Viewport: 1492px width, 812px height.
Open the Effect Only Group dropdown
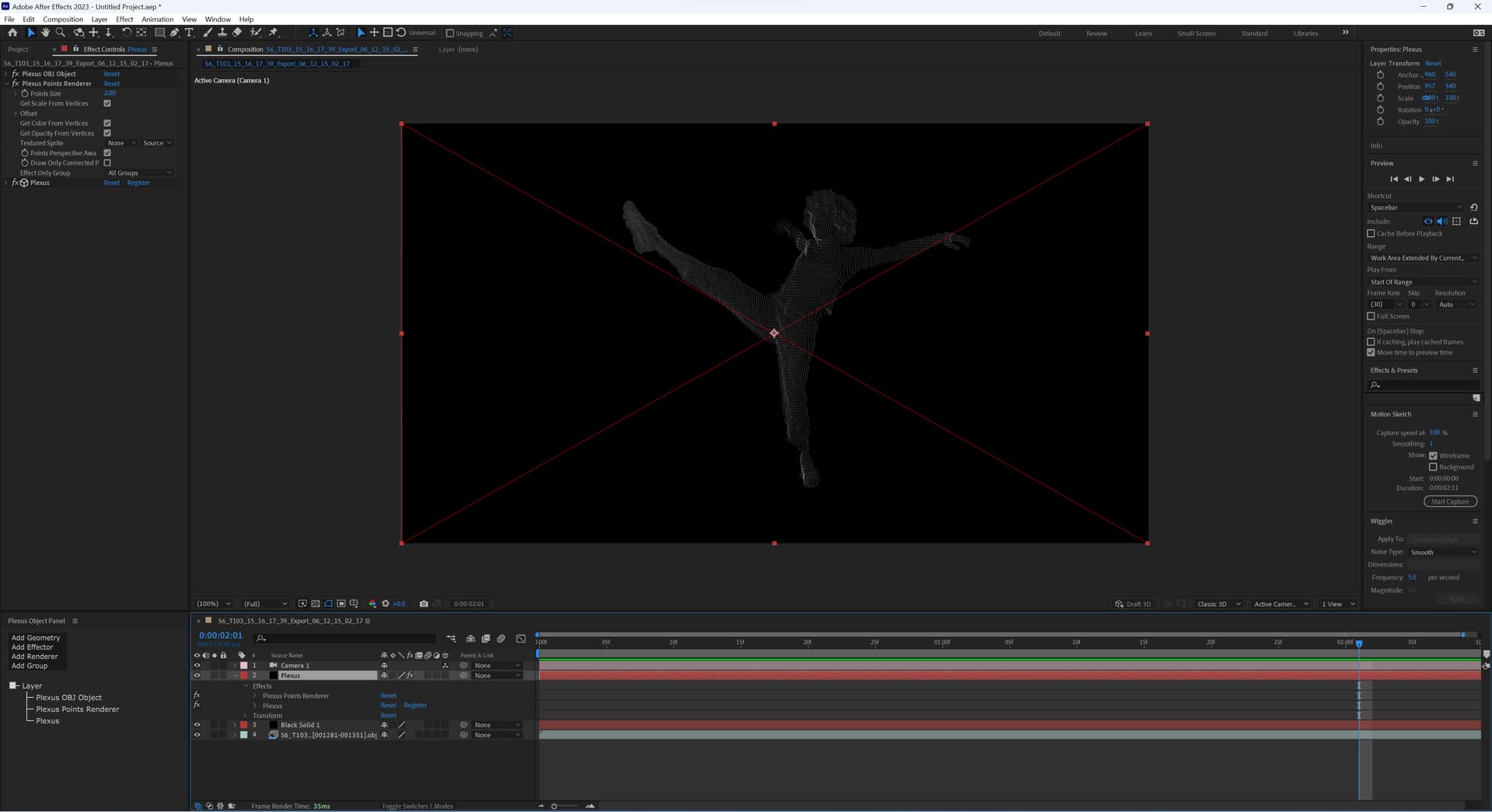tap(140, 173)
